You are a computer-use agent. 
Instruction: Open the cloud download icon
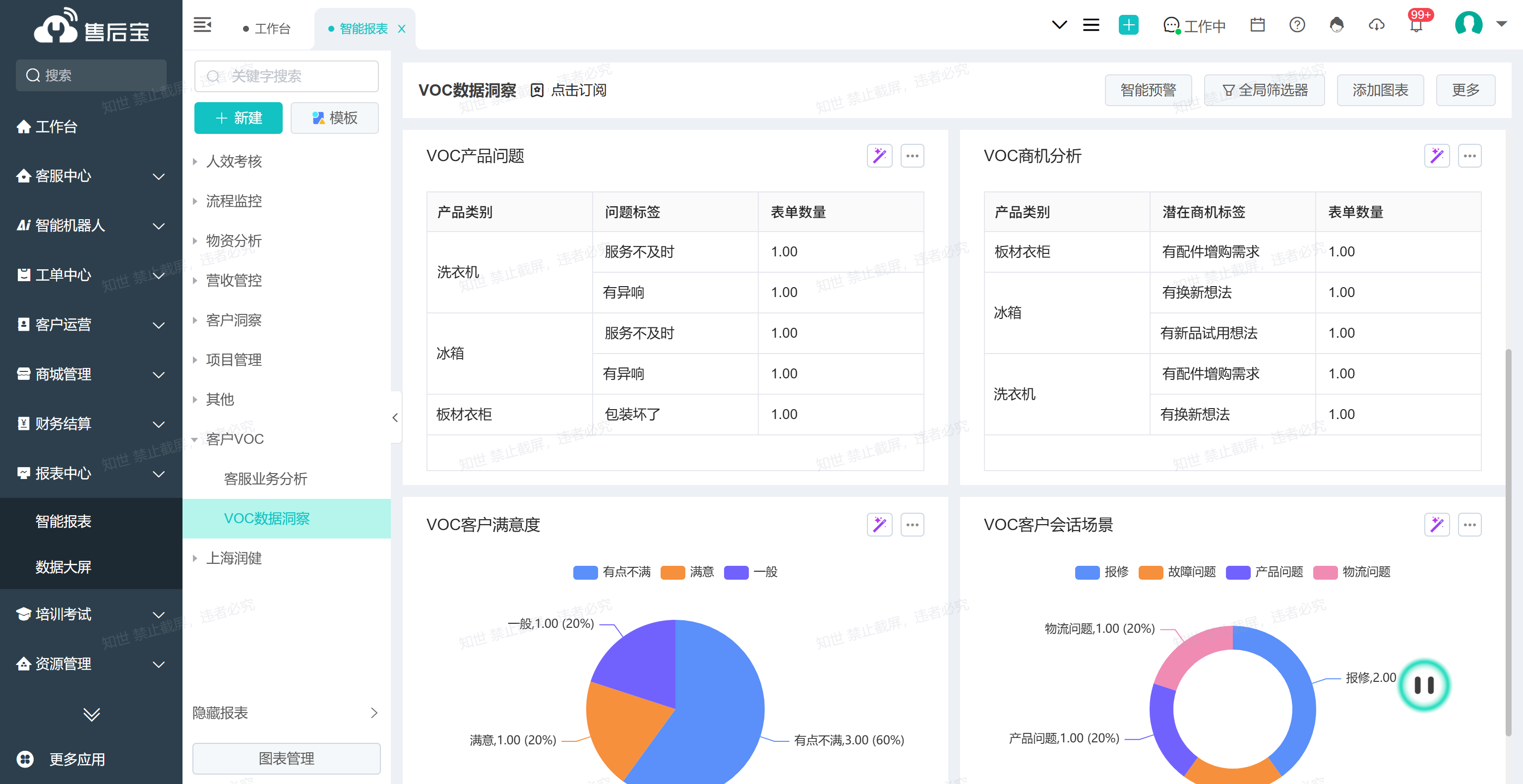[1376, 25]
